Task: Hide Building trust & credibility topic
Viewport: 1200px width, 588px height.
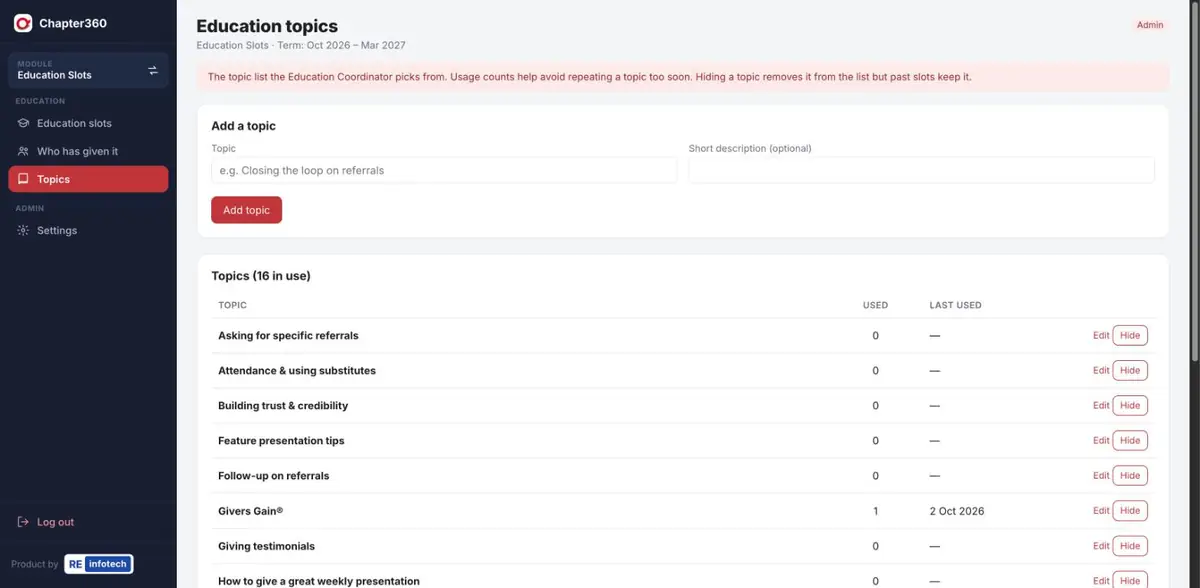Action: (x=1130, y=406)
